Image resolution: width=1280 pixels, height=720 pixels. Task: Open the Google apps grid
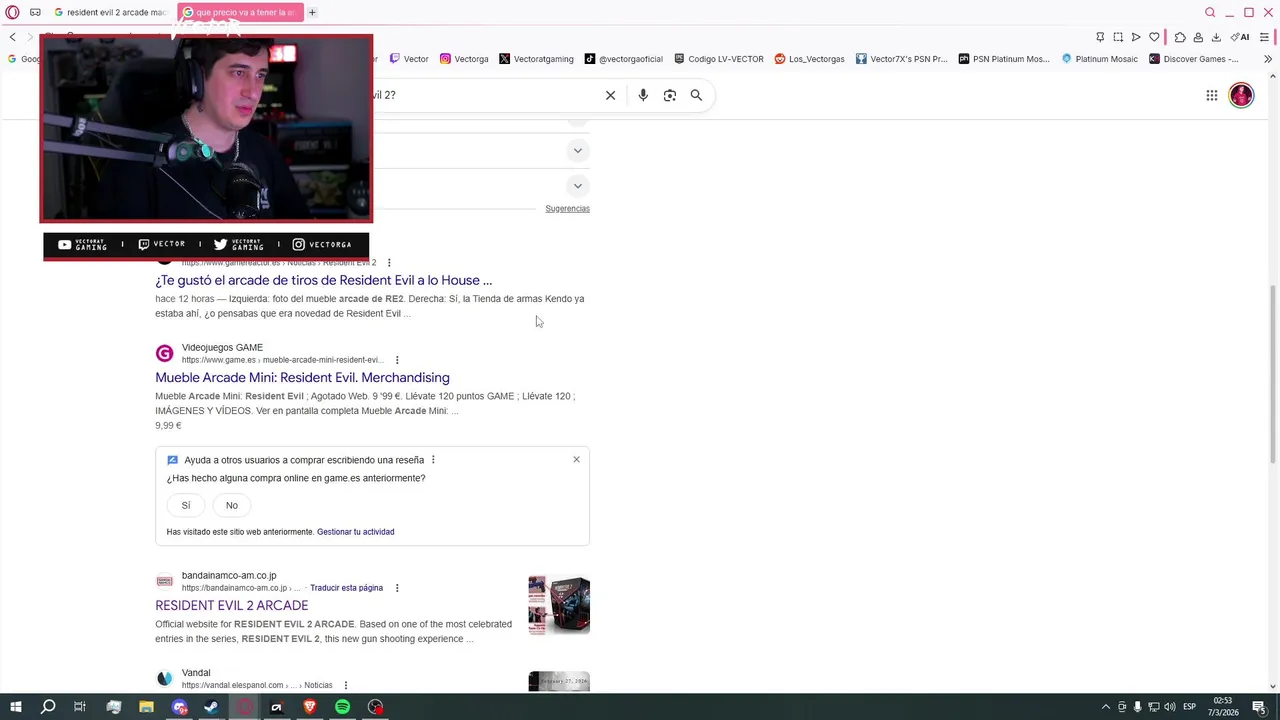pos(1212,95)
